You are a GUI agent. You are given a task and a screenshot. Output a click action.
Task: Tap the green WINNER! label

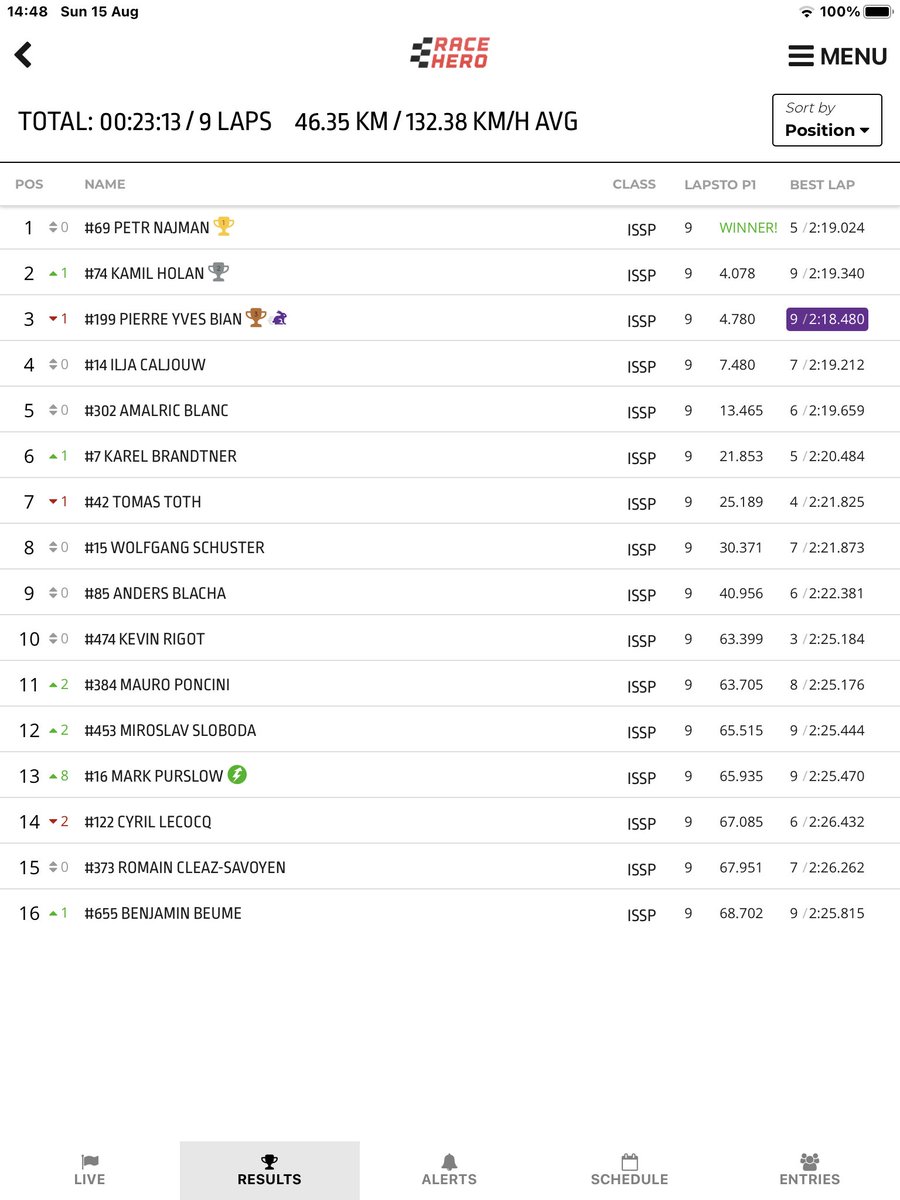point(748,228)
